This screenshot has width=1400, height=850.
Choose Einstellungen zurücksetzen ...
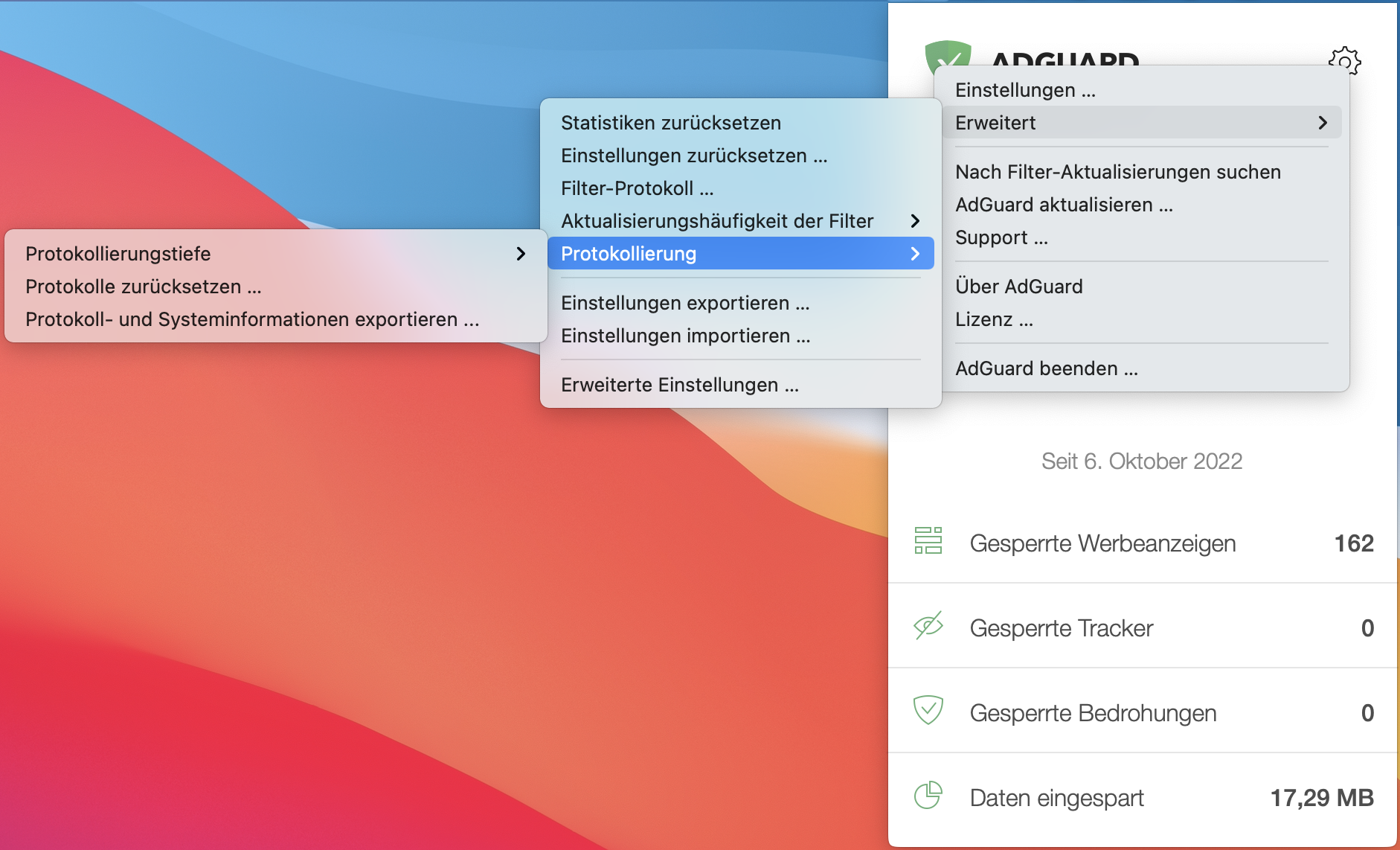tap(741, 156)
